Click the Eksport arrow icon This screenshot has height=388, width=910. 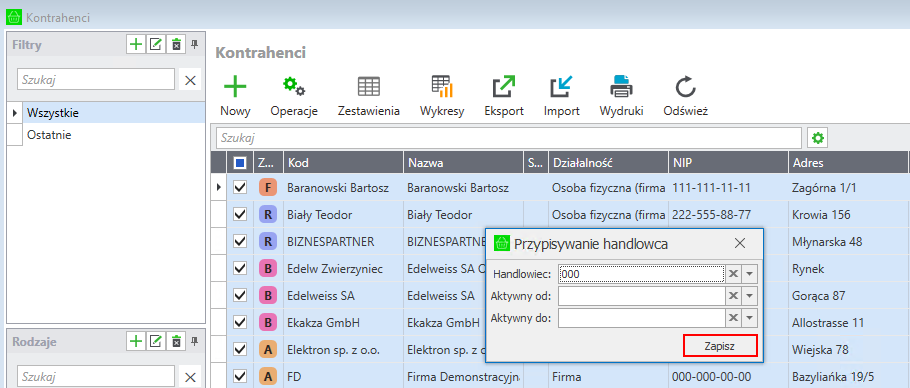(504, 87)
